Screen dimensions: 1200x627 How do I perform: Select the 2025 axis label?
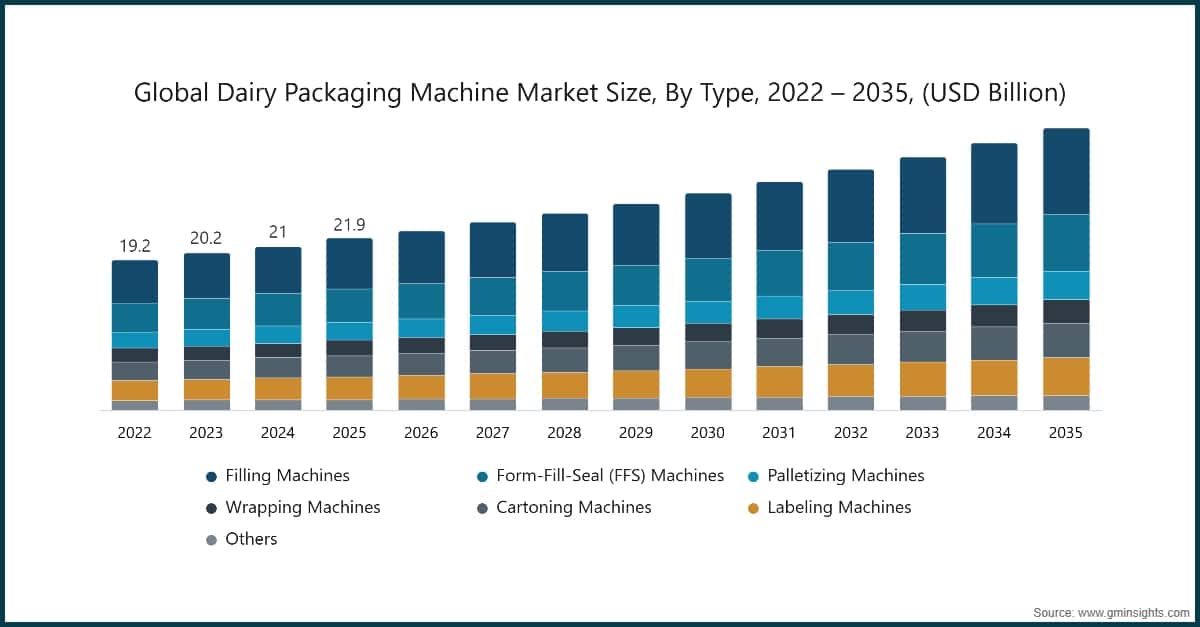coord(349,433)
